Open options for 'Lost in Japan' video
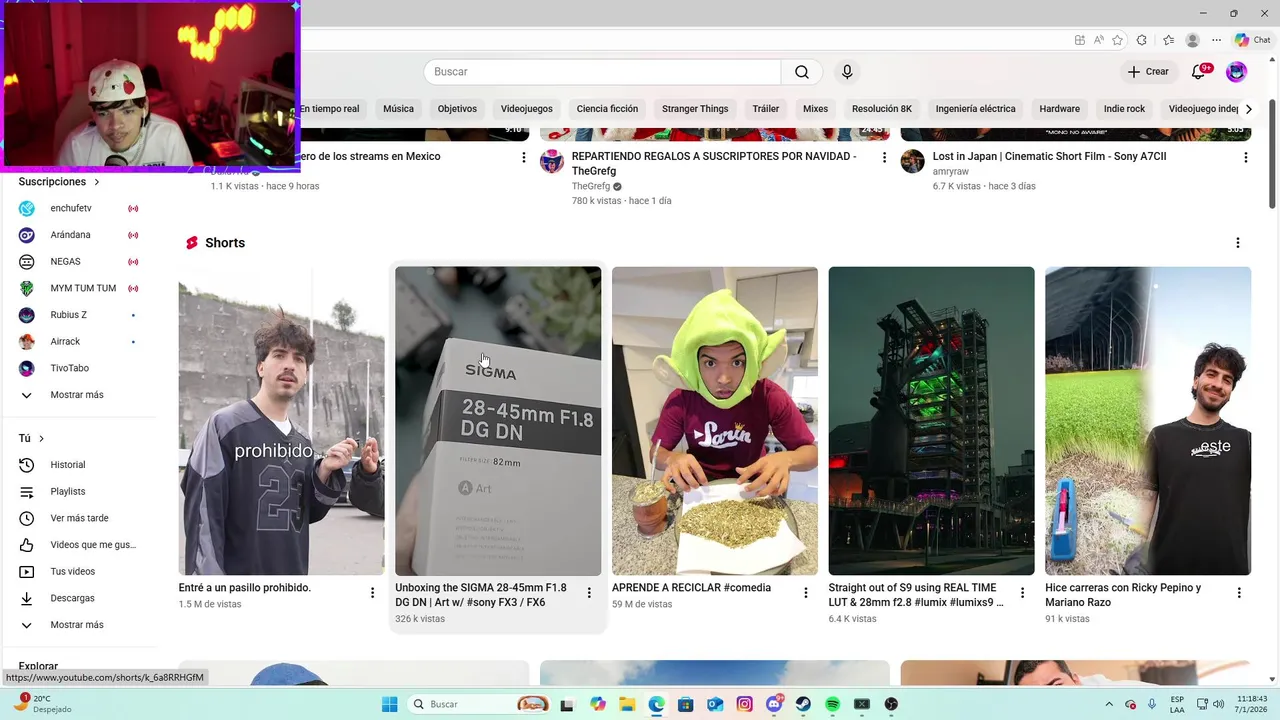The width and height of the screenshot is (1280, 720). pyautogui.click(x=1245, y=158)
